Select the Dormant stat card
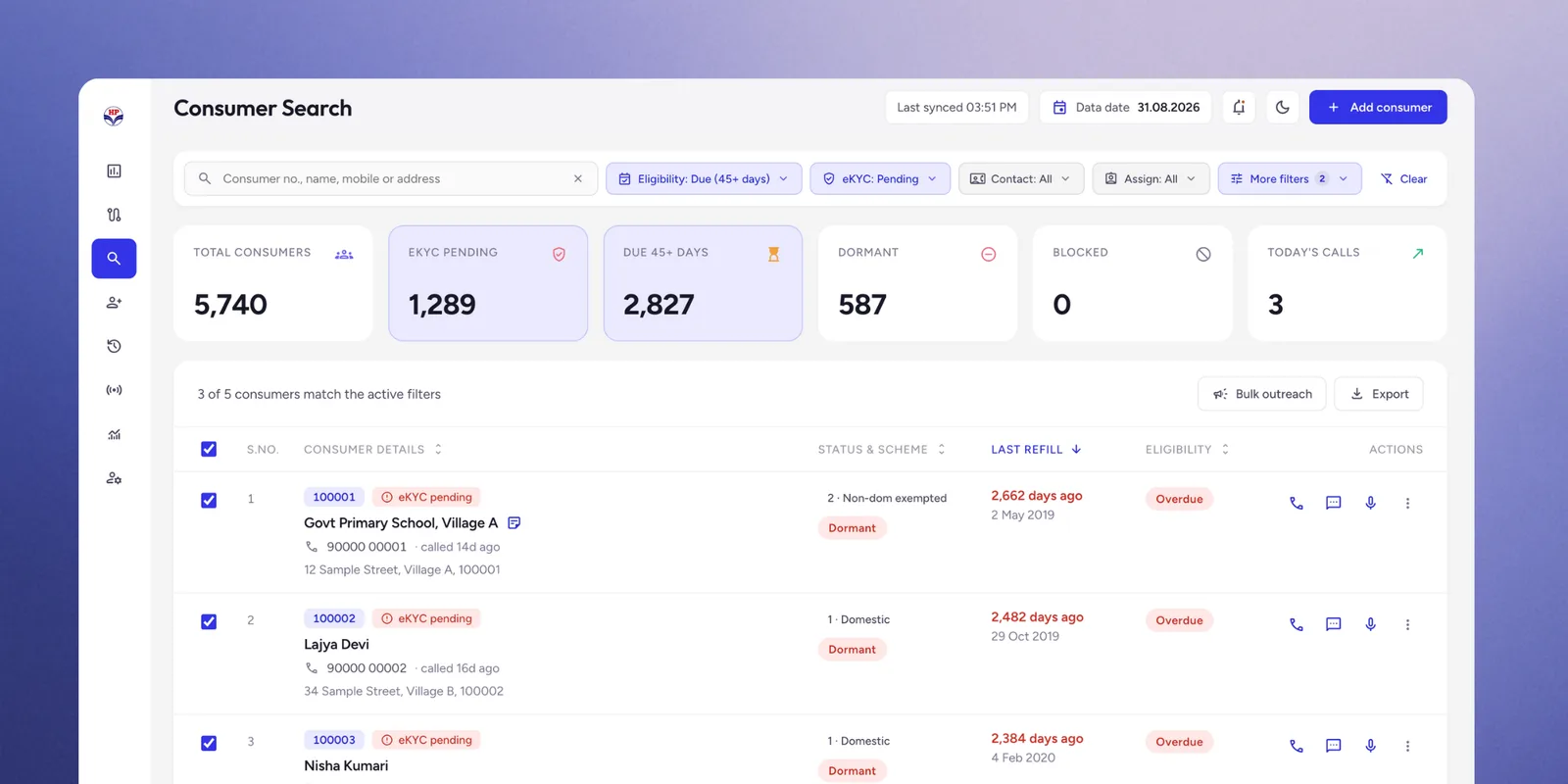The image size is (1568, 784). (x=917, y=283)
